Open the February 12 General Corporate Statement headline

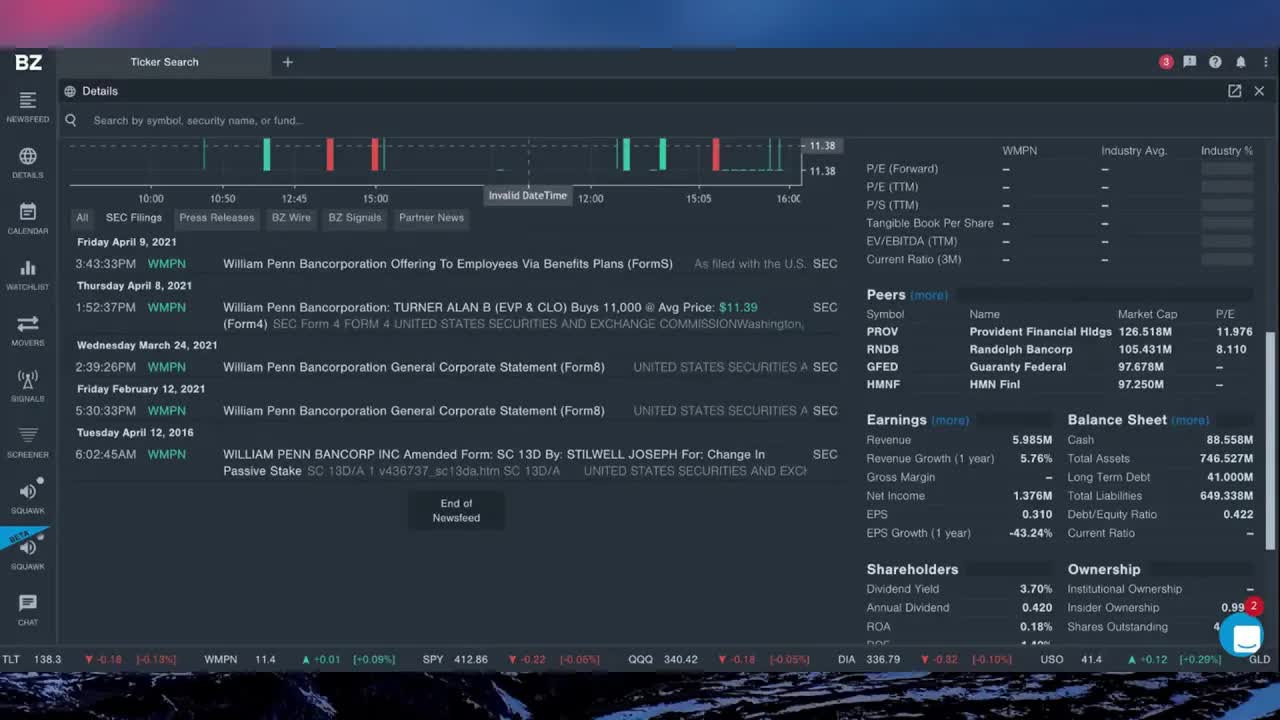pos(414,411)
